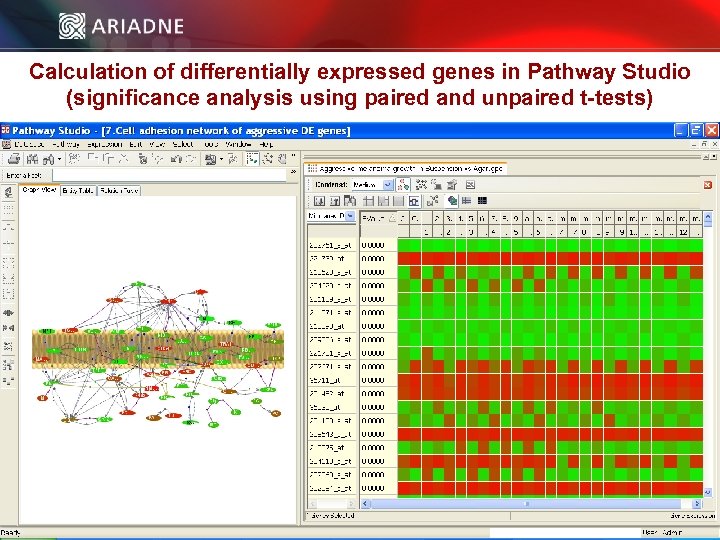Click the User: Admin status text
720x540 pixels.
click(x=662, y=532)
